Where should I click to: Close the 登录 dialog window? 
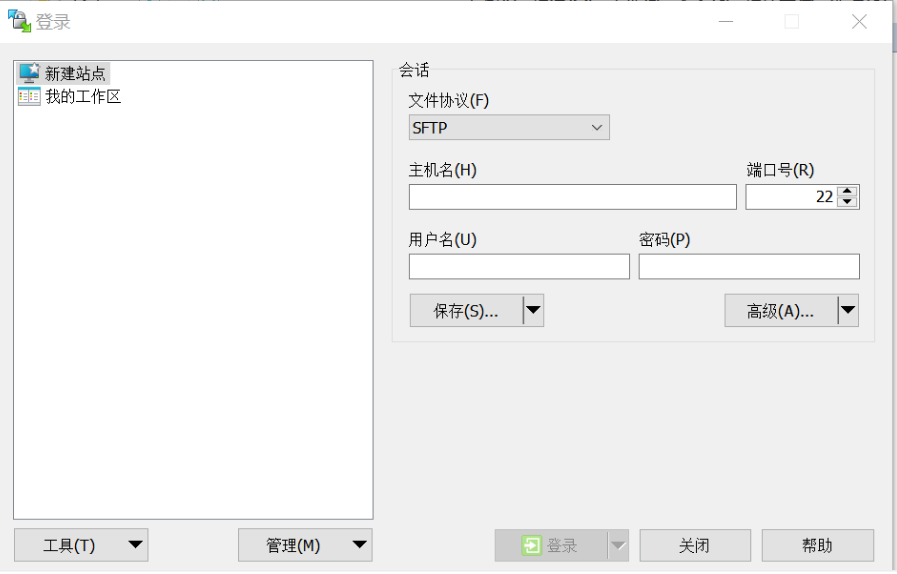click(x=859, y=22)
